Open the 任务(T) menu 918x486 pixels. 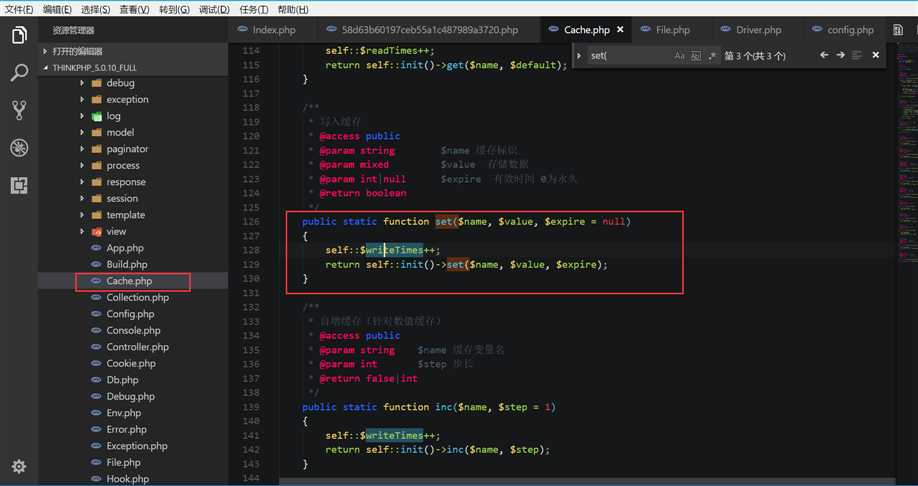click(254, 9)
